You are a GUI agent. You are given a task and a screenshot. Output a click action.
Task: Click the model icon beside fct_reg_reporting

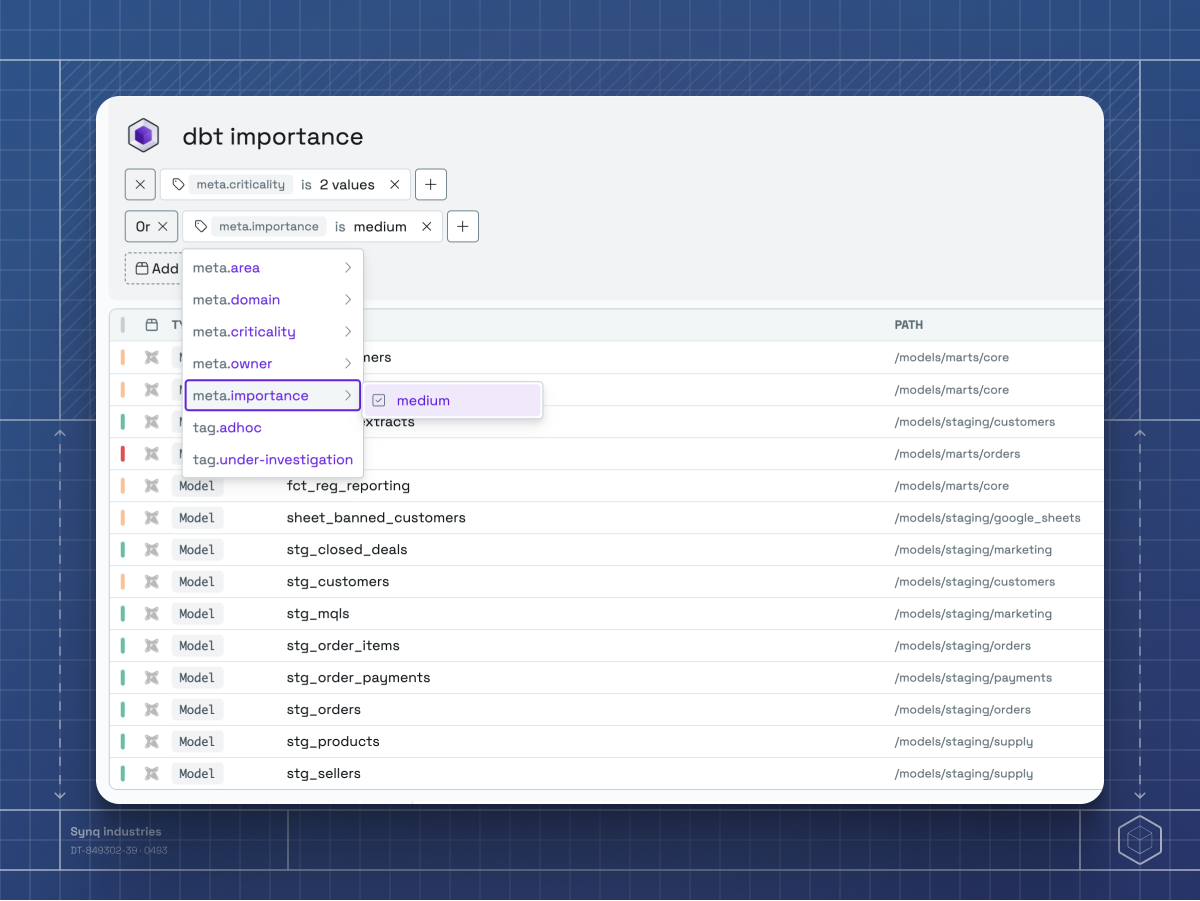[151, 485]
